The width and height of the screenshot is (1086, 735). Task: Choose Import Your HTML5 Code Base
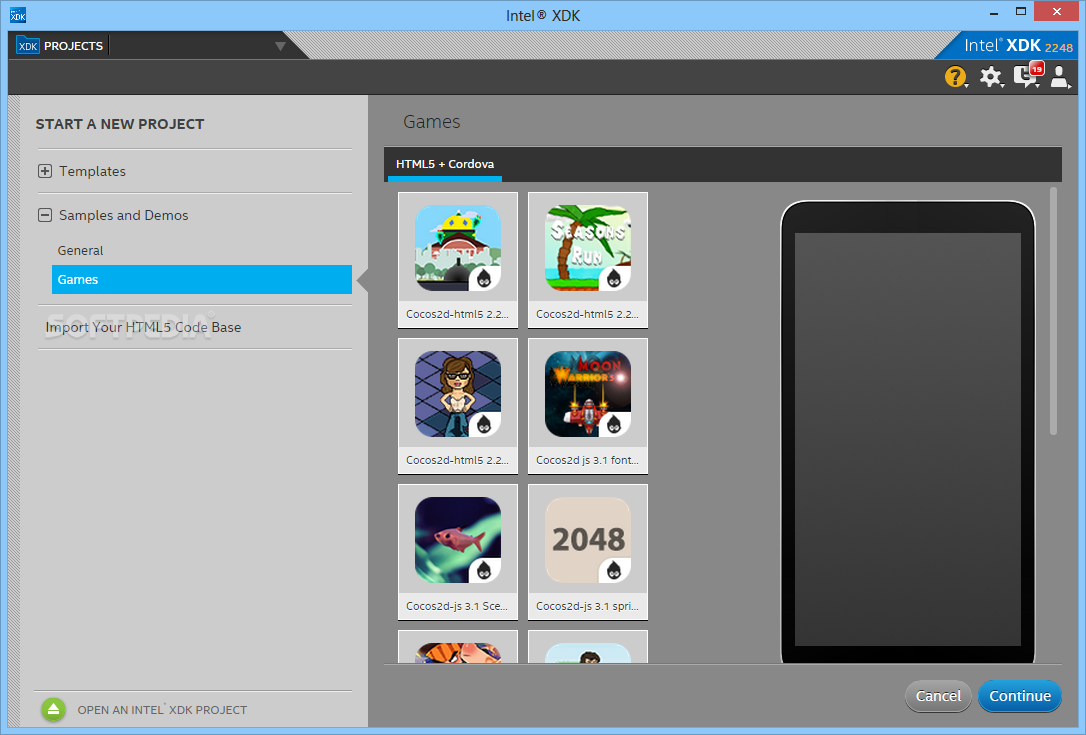(143, 327)
